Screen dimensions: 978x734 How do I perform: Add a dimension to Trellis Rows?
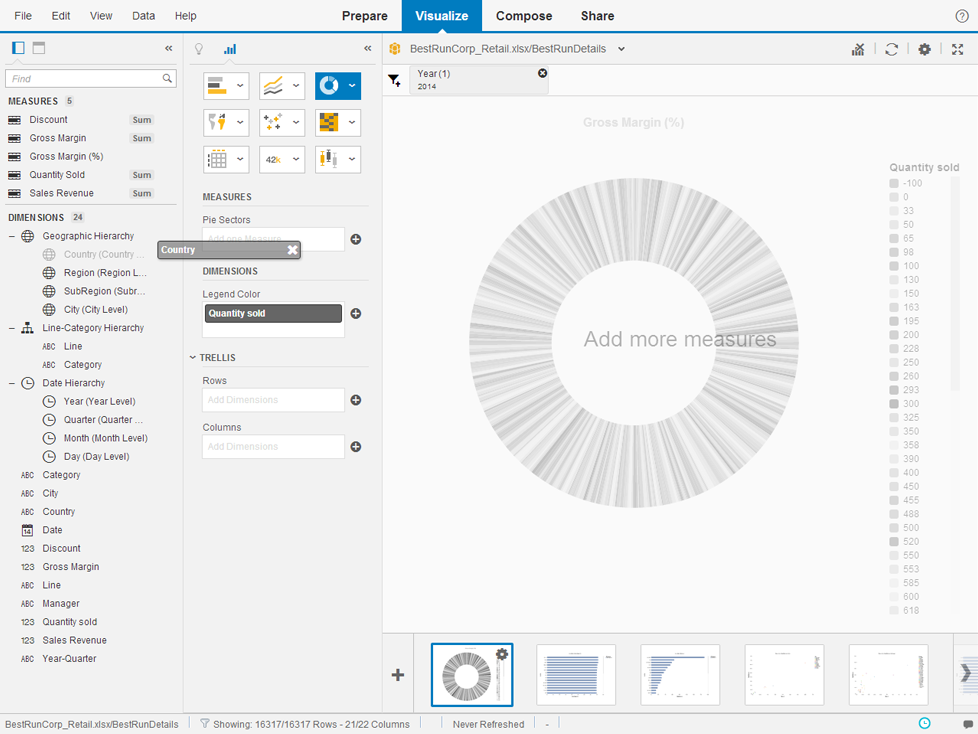click(x=356, y=400)
